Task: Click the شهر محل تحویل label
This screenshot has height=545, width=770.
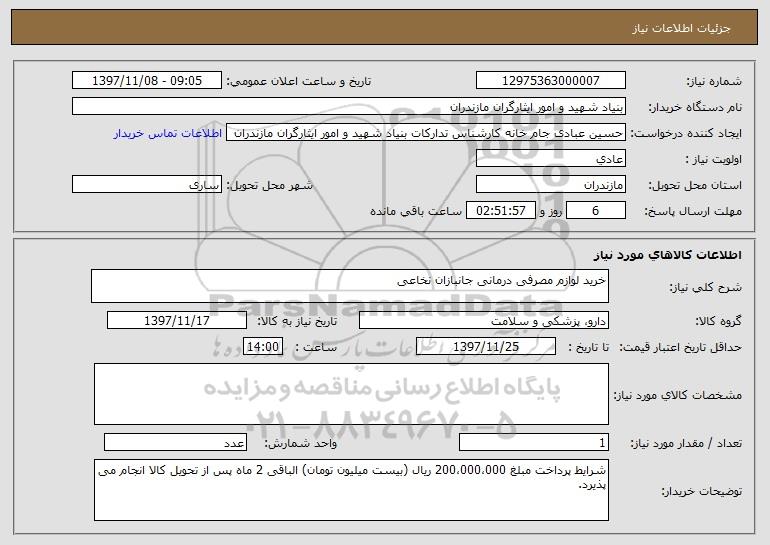Action: tap(269, 185)
